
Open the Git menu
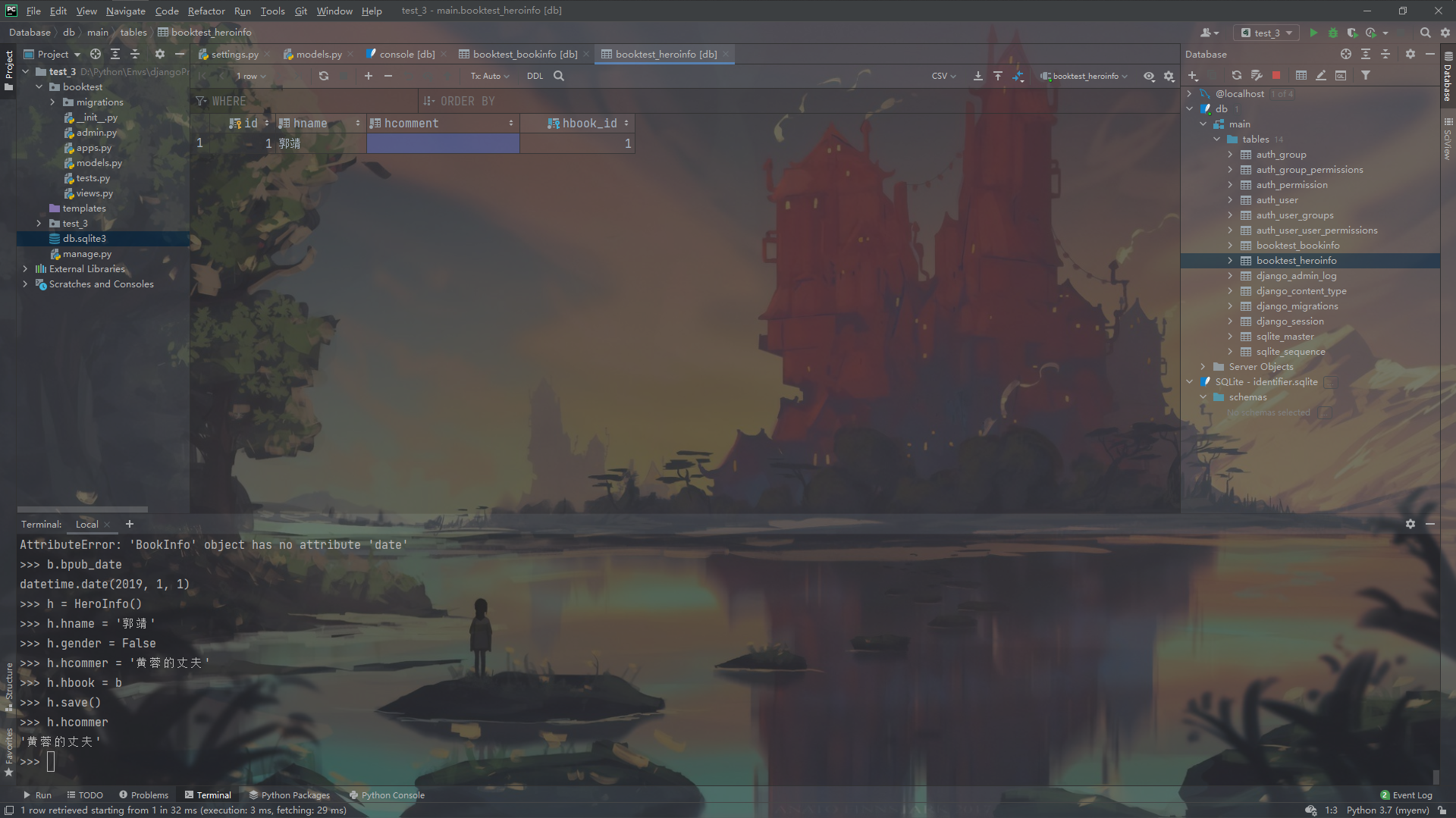pyautogui.click(x=301, y=11)
